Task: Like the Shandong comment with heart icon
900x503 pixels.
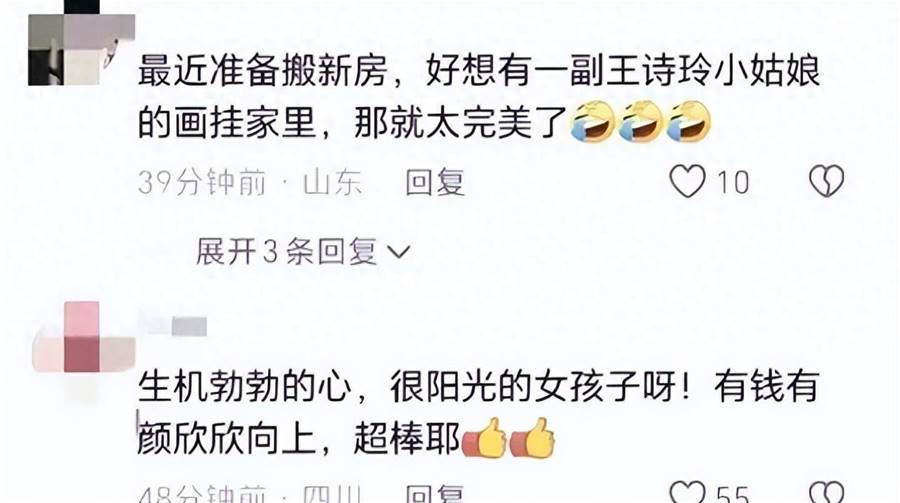Action: [x=687, y=181]
